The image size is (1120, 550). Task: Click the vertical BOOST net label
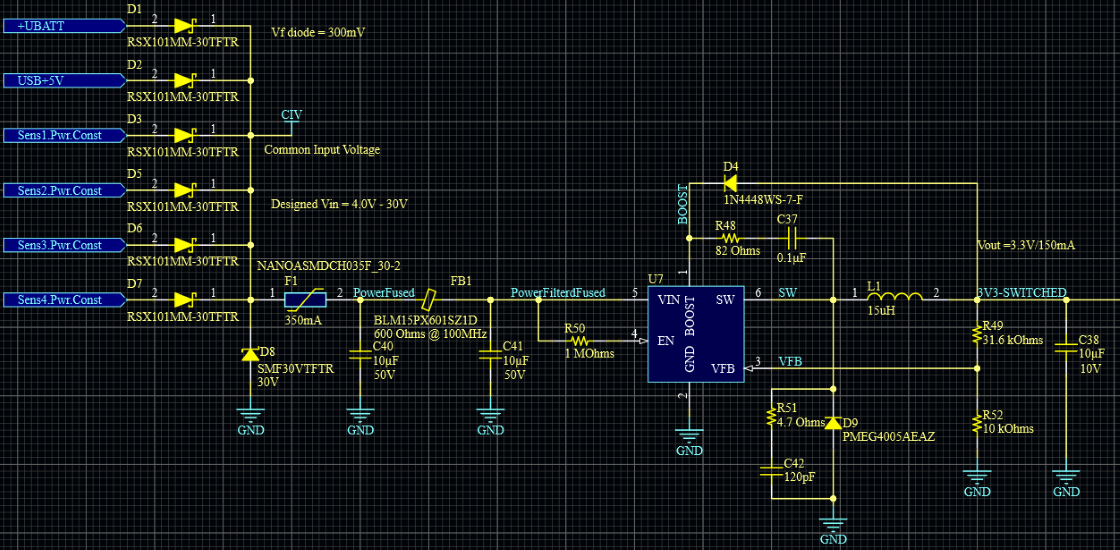[x=683, y=206]
